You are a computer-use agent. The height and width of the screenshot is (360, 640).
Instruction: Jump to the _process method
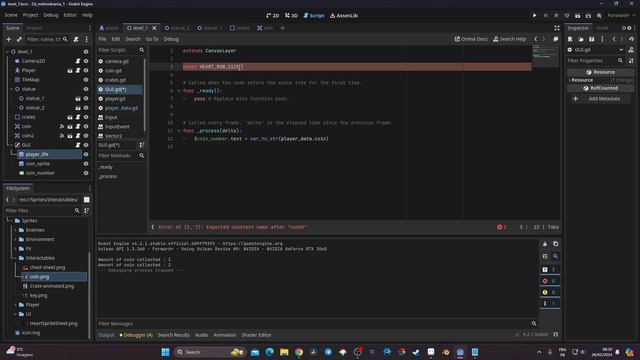(108, 177)
